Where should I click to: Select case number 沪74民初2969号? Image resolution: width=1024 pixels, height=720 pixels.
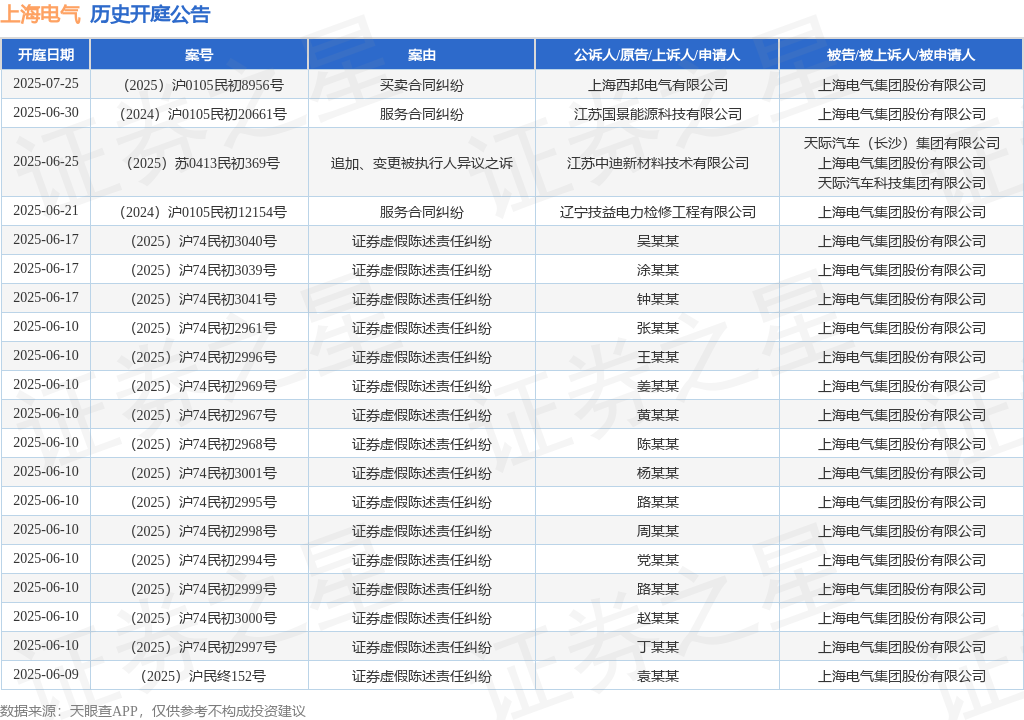[203, 386]
